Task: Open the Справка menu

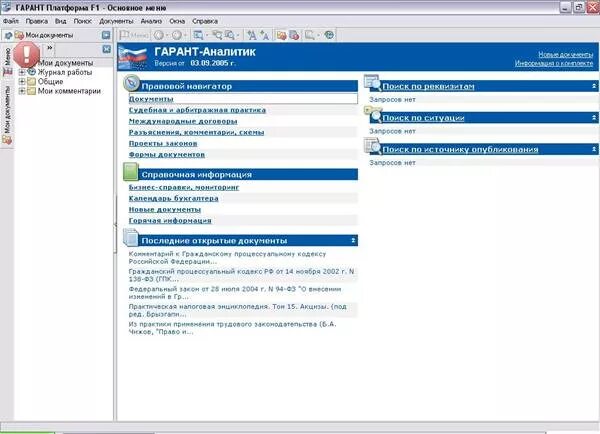Action: pos(205,21)
